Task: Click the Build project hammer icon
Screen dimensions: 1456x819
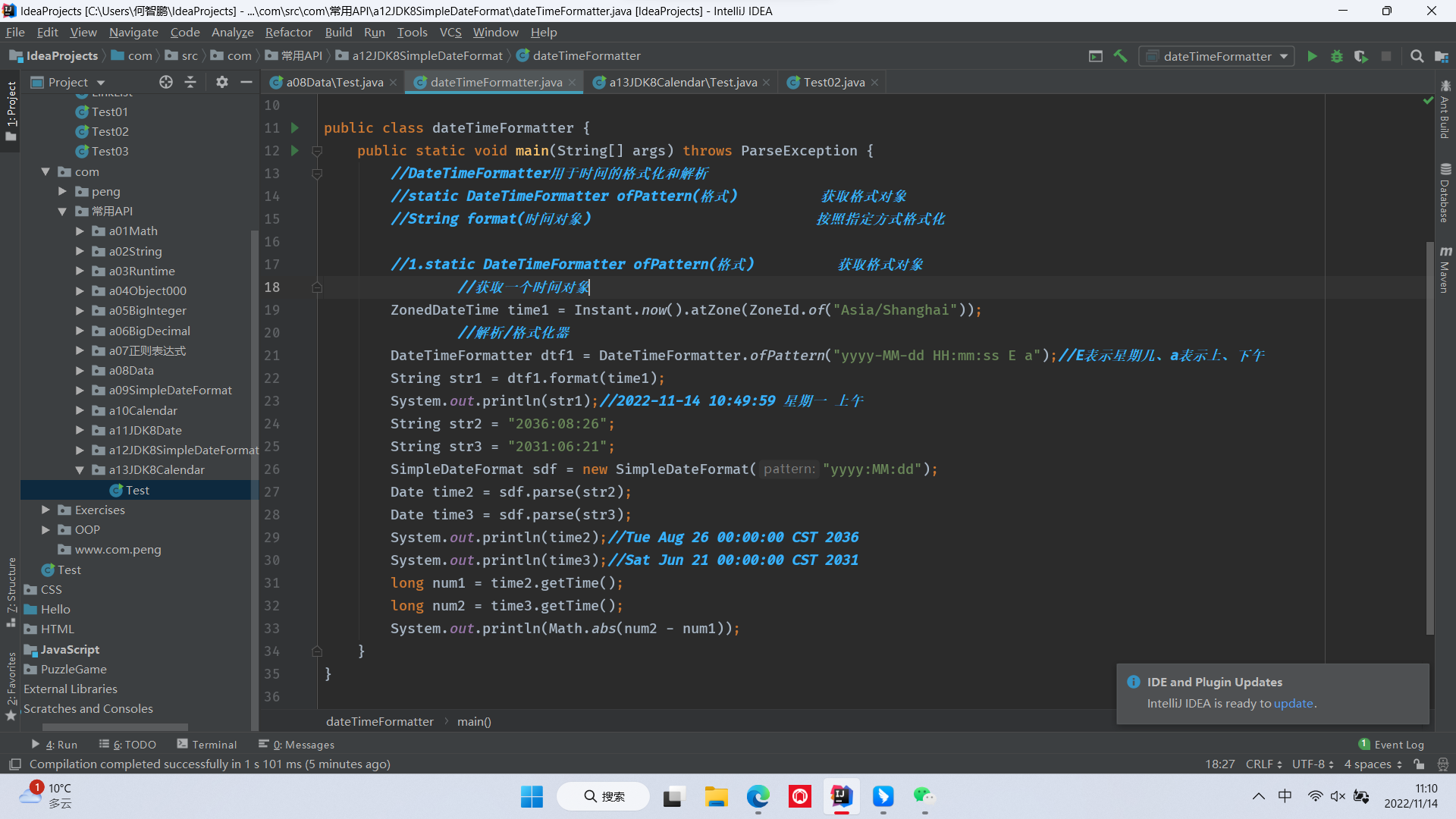Action: (1120, 56)
